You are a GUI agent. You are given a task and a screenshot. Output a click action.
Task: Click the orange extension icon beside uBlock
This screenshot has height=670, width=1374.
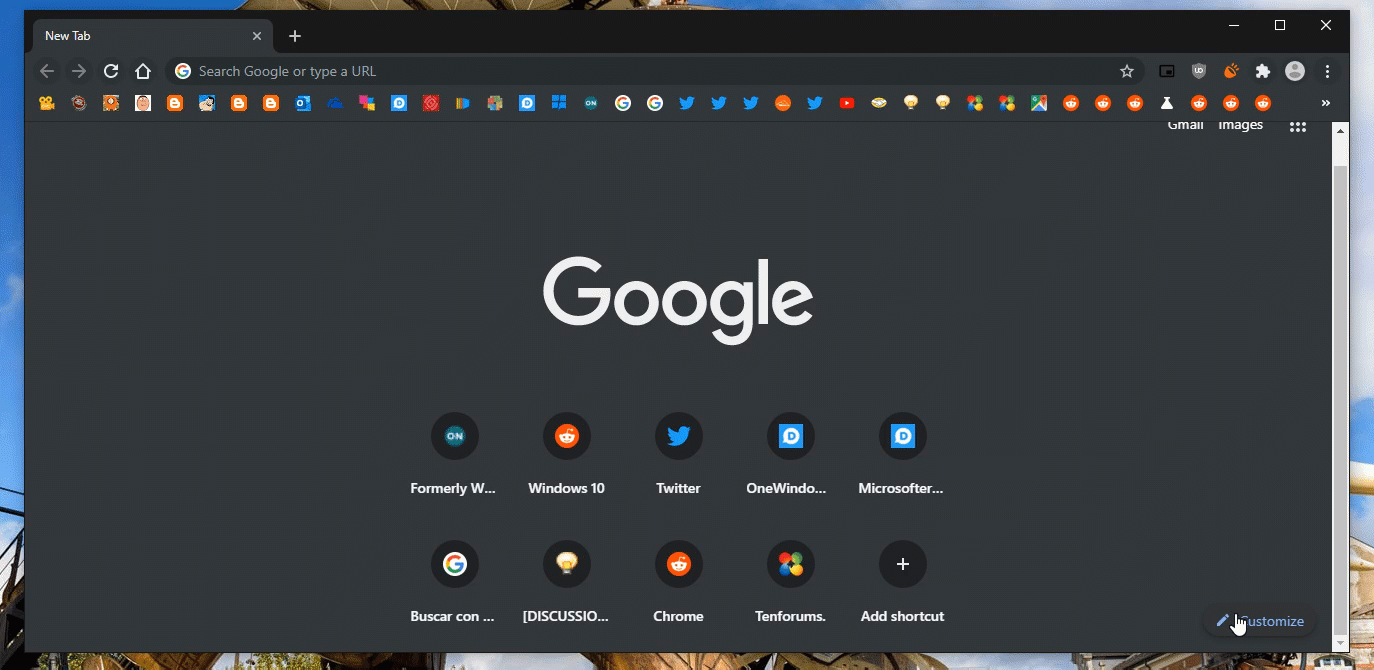tap(1231, 71)
